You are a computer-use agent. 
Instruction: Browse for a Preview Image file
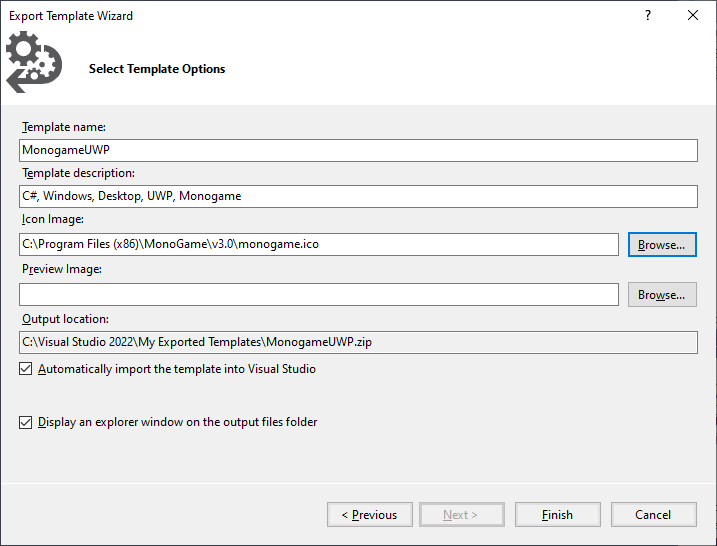(662, 294)
